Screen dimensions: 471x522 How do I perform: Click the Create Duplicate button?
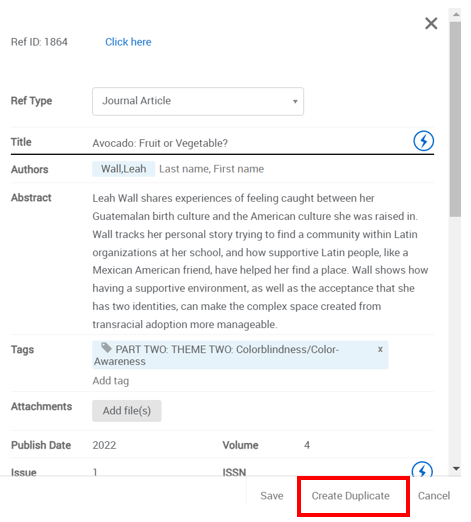point(350,496)
